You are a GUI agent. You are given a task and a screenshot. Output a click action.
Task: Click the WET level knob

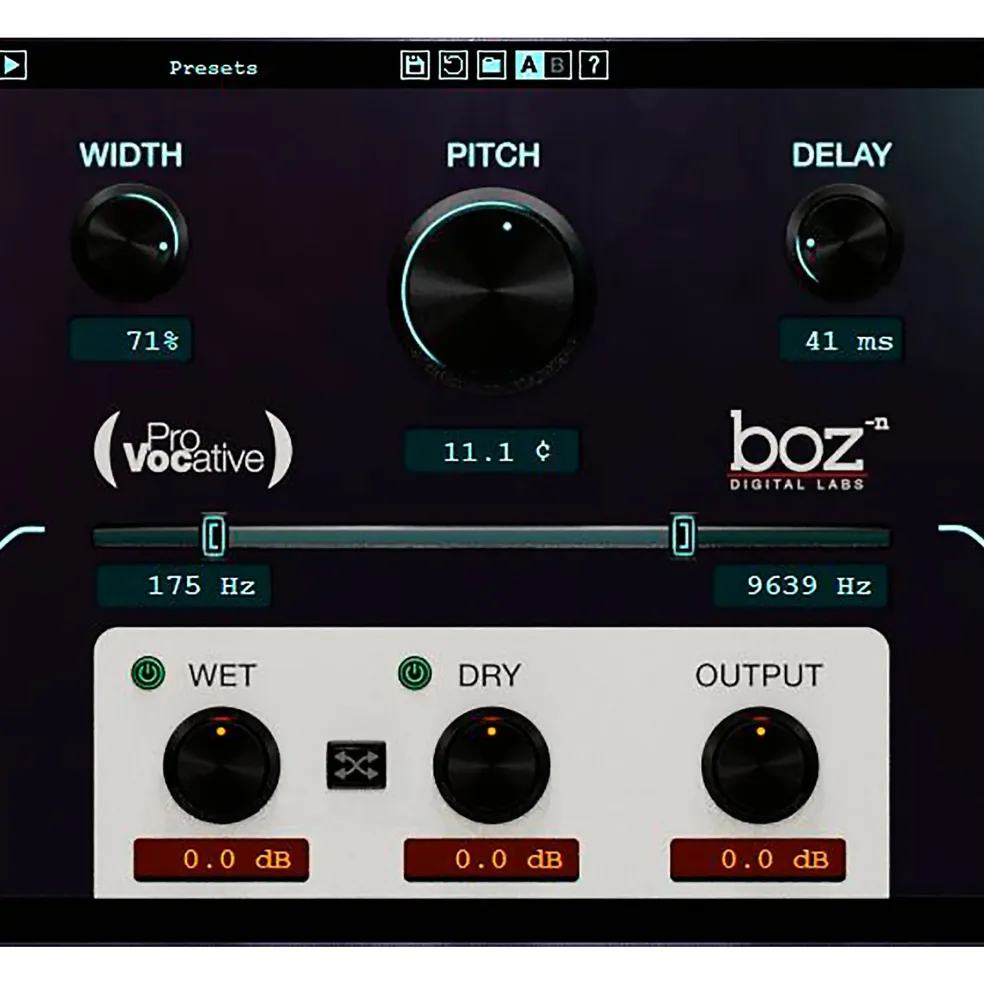click(221, 765)
